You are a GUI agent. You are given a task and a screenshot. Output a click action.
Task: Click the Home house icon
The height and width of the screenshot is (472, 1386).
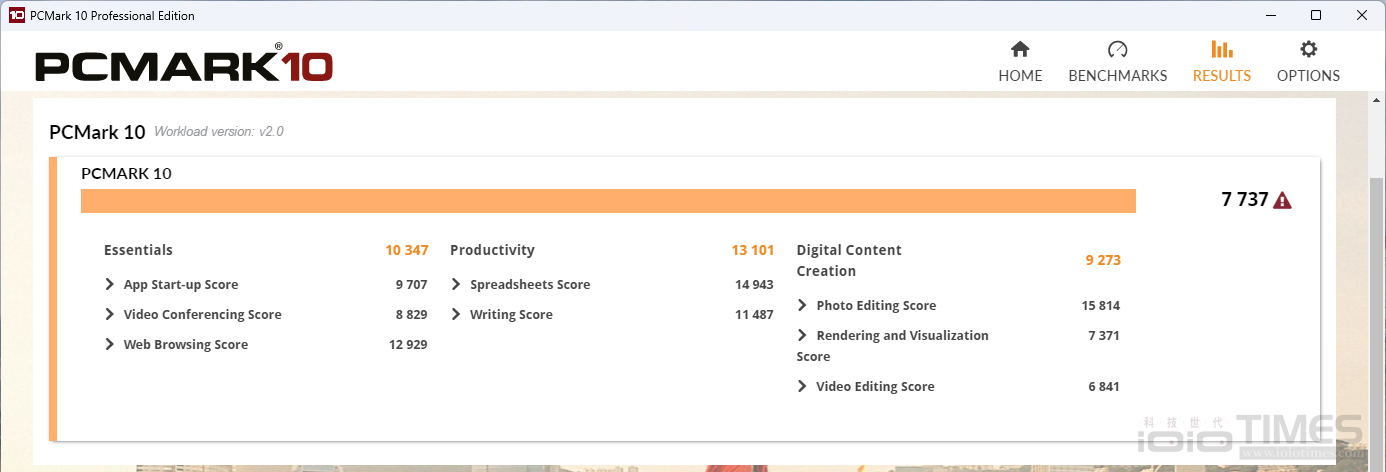pos(1020,50)
